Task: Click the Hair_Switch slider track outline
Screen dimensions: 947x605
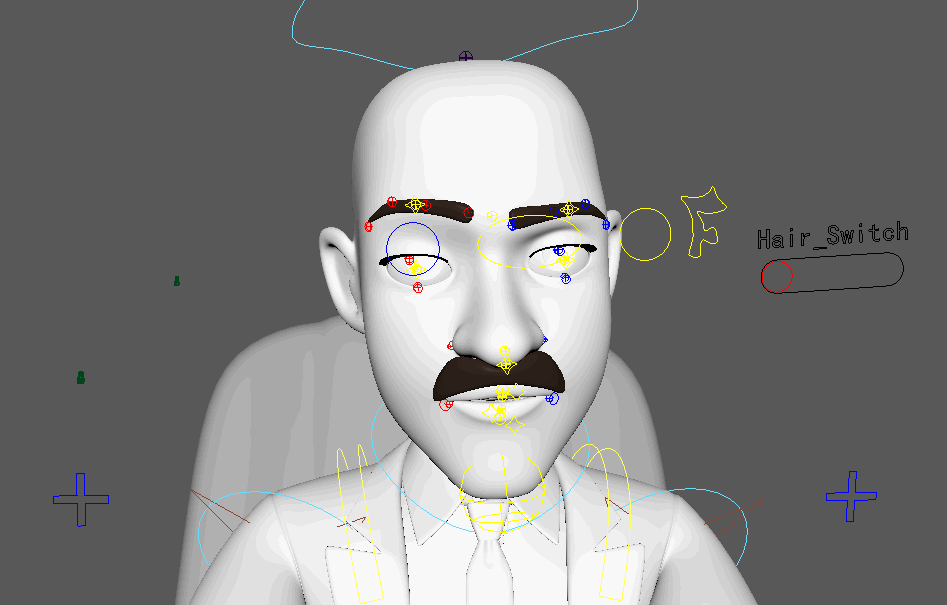Action: (832, 273)
